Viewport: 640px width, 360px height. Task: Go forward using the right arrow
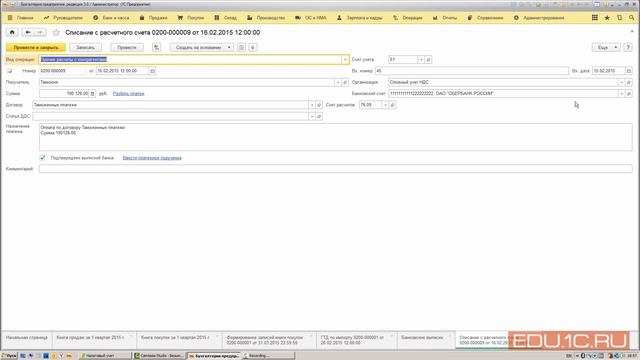(40, 32)
